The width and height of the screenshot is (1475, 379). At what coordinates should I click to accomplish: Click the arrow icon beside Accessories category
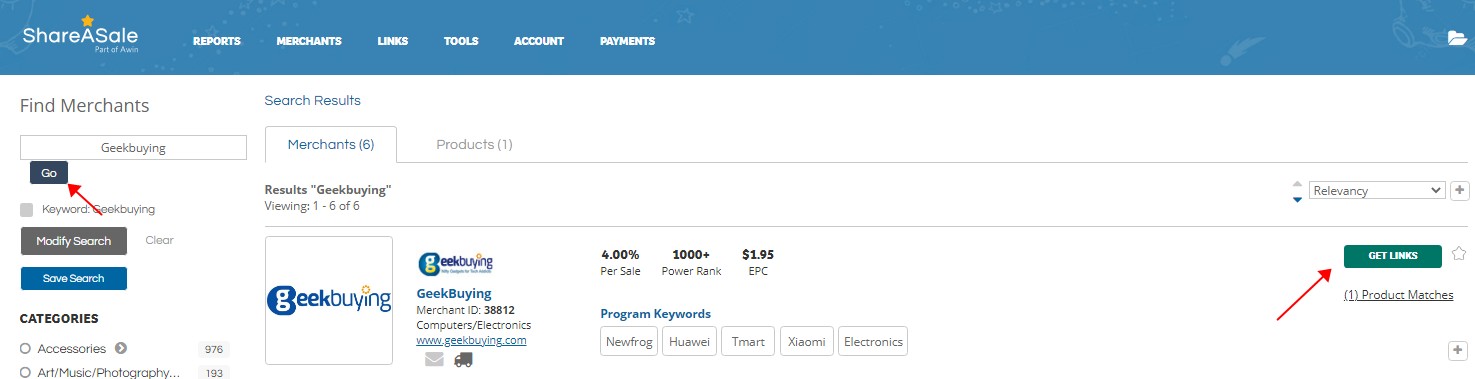(121, 348)
